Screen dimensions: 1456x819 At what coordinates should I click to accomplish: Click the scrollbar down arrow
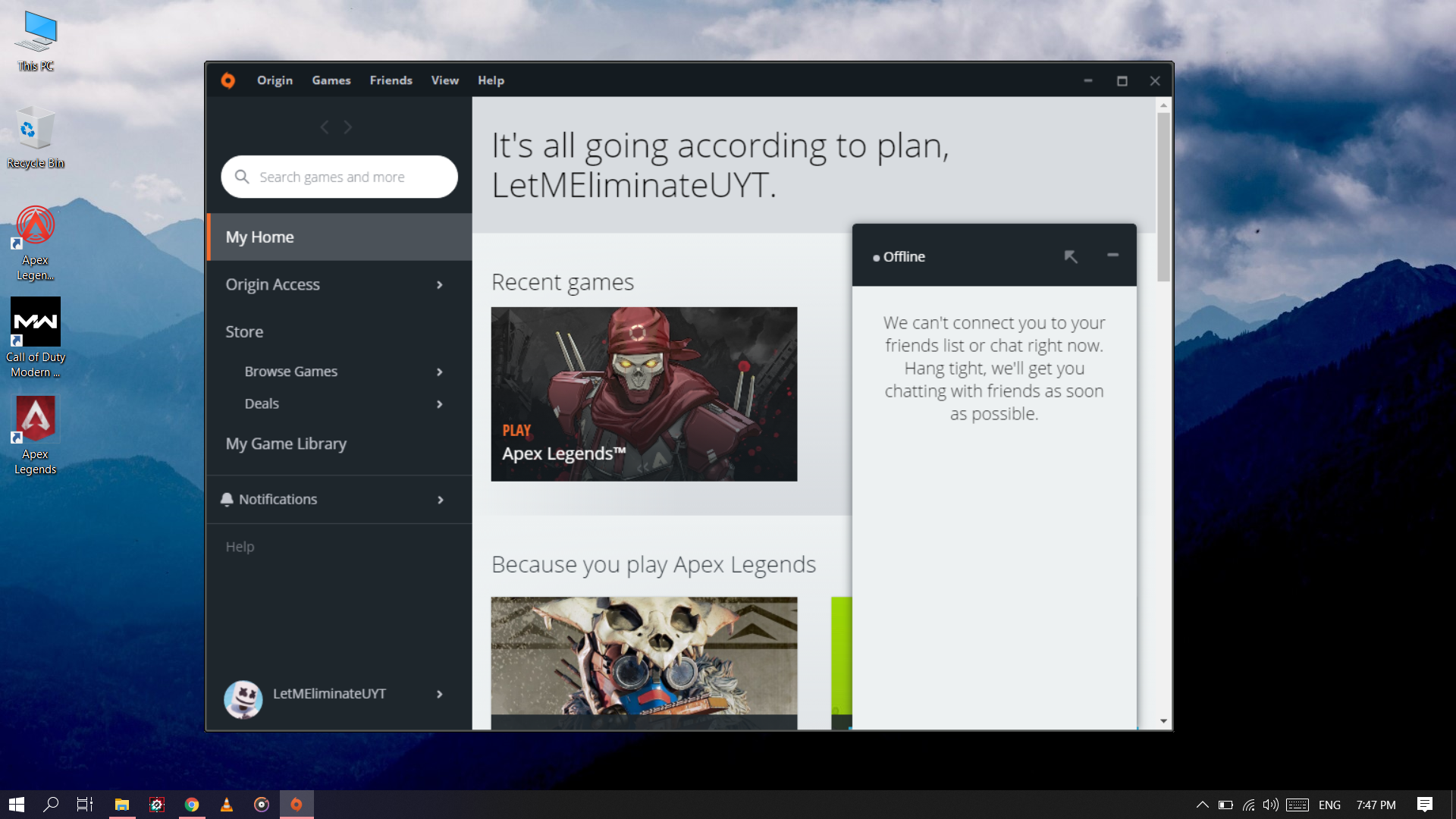(x=1163, y=721)
